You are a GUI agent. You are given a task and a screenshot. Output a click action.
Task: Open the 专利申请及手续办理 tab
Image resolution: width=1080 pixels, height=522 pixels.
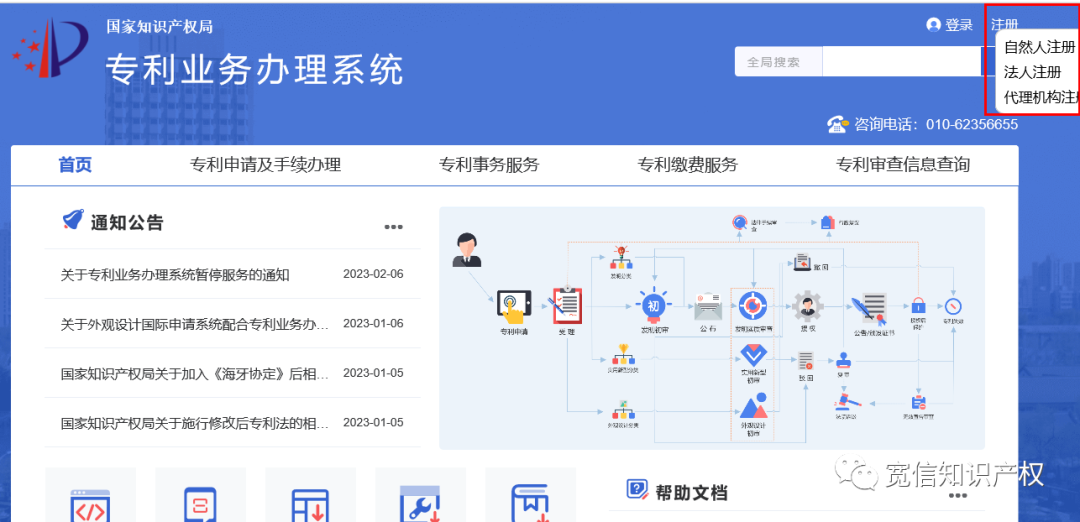[265, 165]
